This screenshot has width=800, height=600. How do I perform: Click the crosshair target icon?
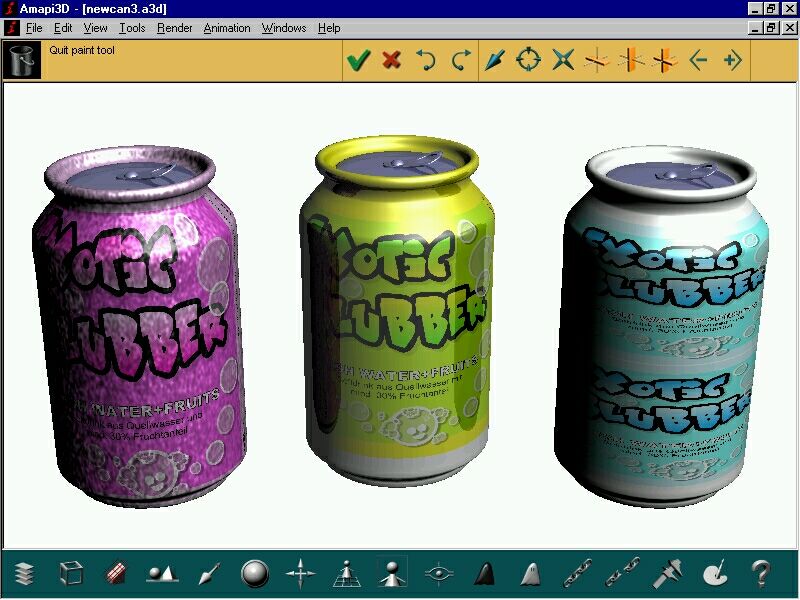[528, 61]
